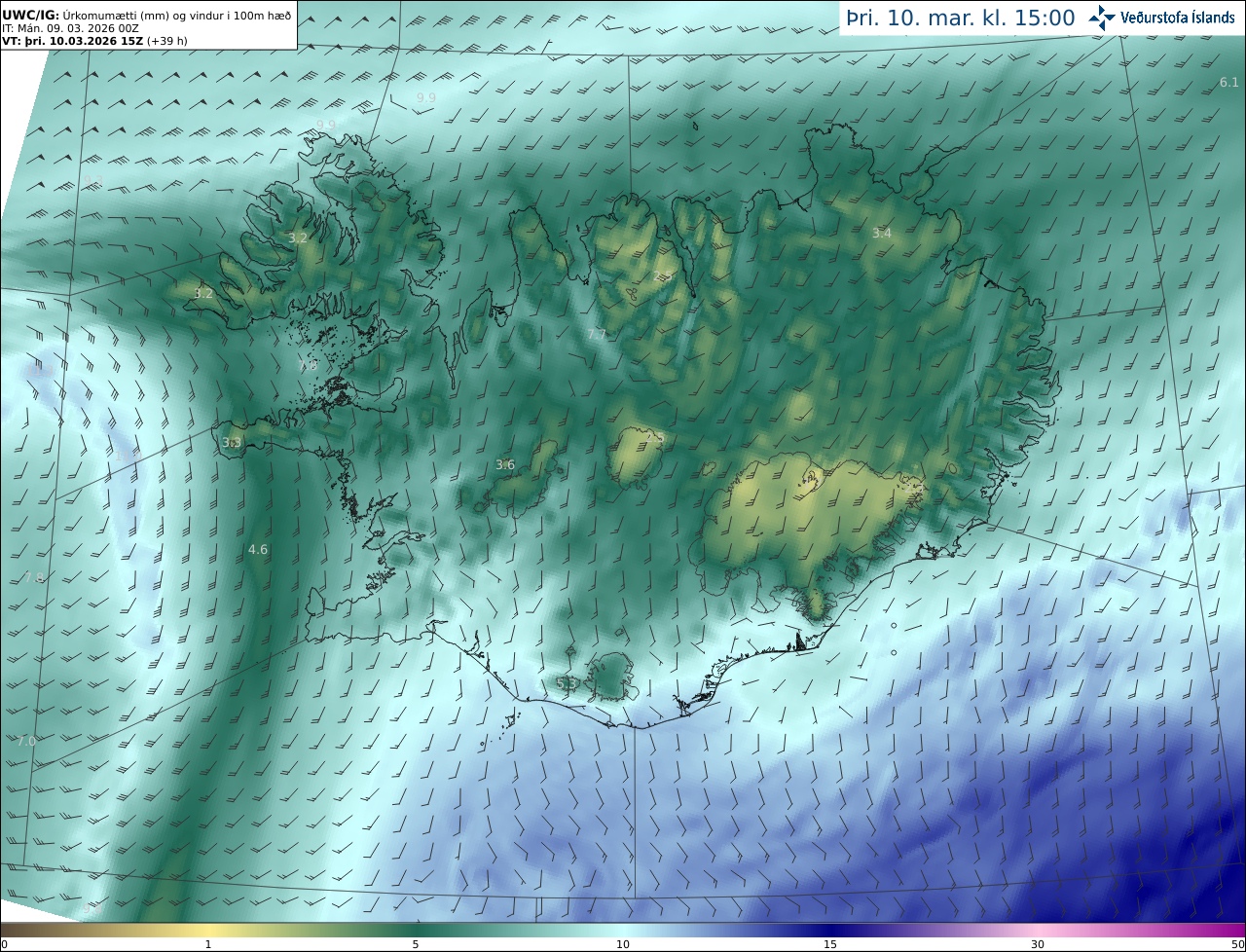This screenshot has height=952, width=1246.
Task: Click the 3.4 value on the map
Action: [x=881, y=233]
